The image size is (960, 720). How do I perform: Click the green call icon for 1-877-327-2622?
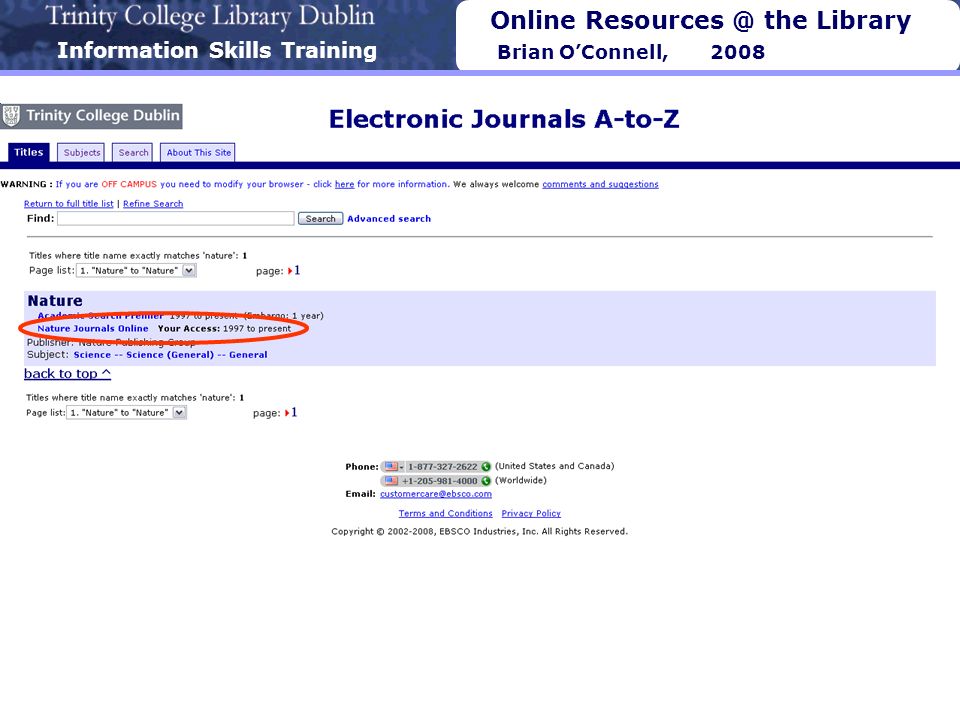click(486, 467)
